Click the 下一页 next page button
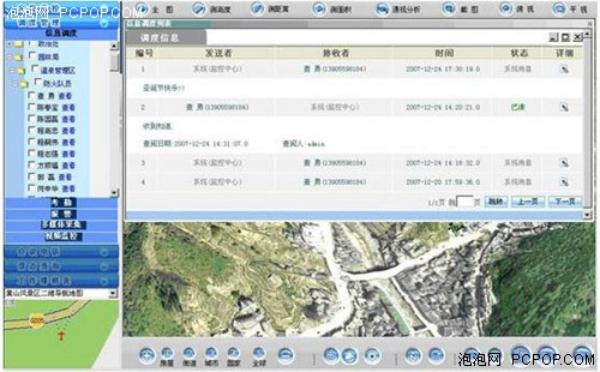 pos(565,201)
